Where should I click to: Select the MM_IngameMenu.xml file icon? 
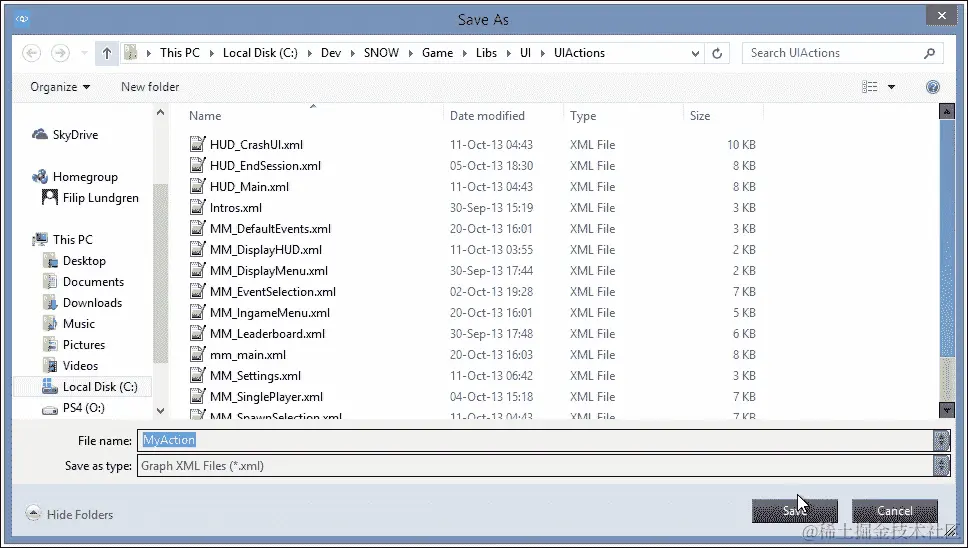point(197,312)
